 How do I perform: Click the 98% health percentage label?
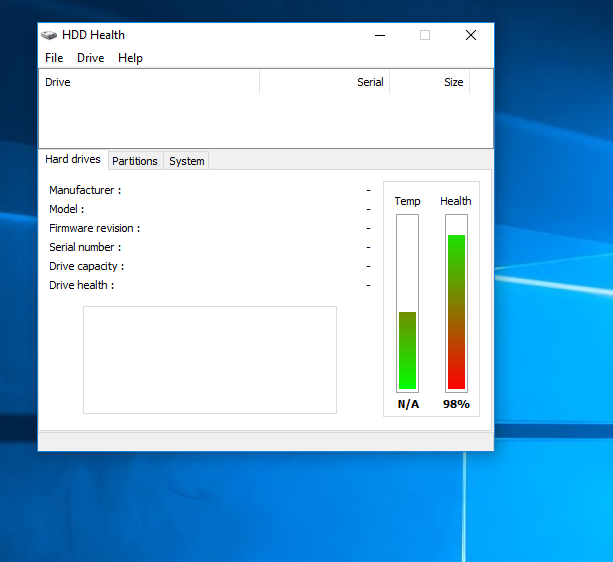click(x=456, y=405)
